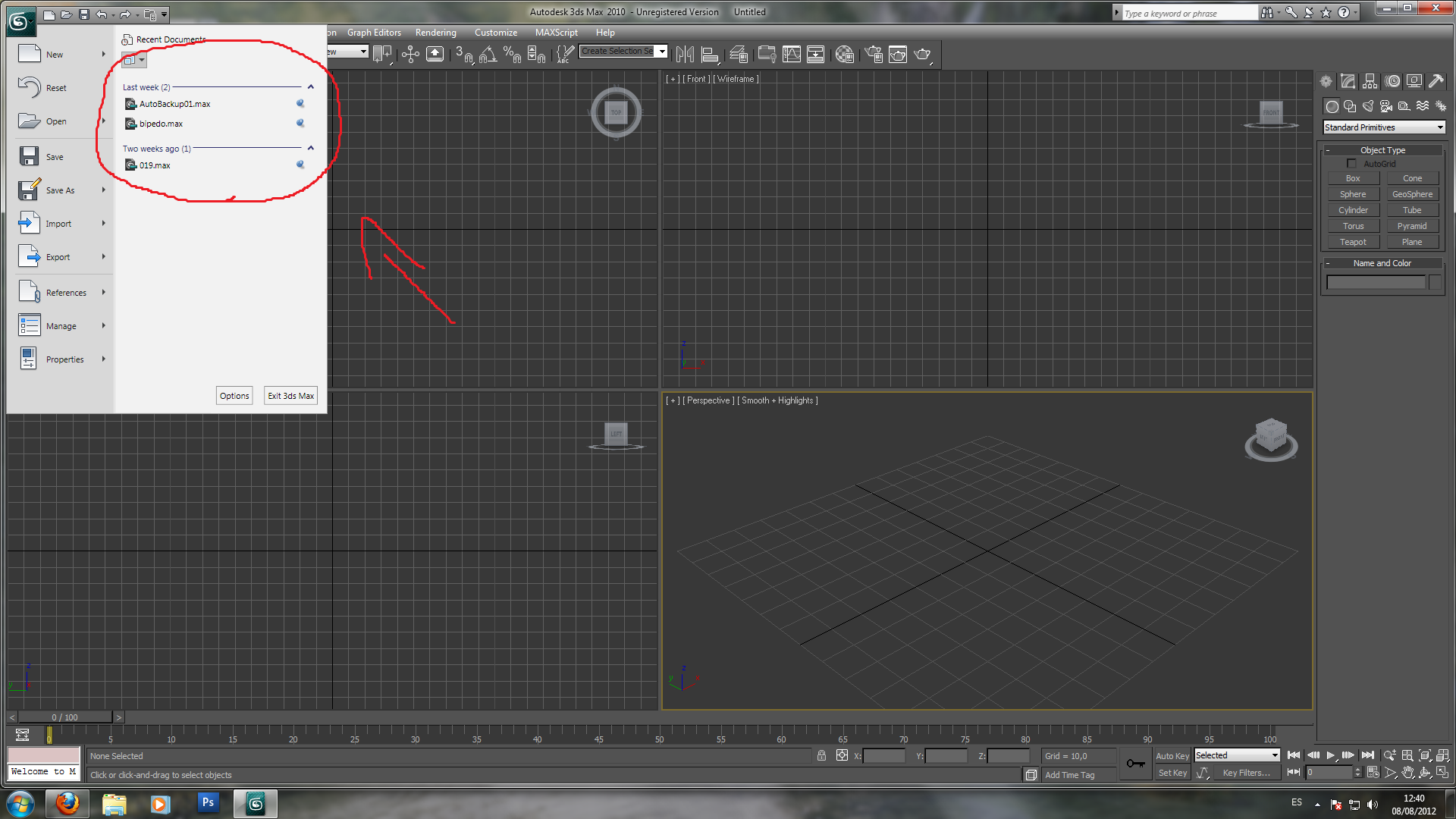Click the Exit 3ds Max button

pos(290,396)
